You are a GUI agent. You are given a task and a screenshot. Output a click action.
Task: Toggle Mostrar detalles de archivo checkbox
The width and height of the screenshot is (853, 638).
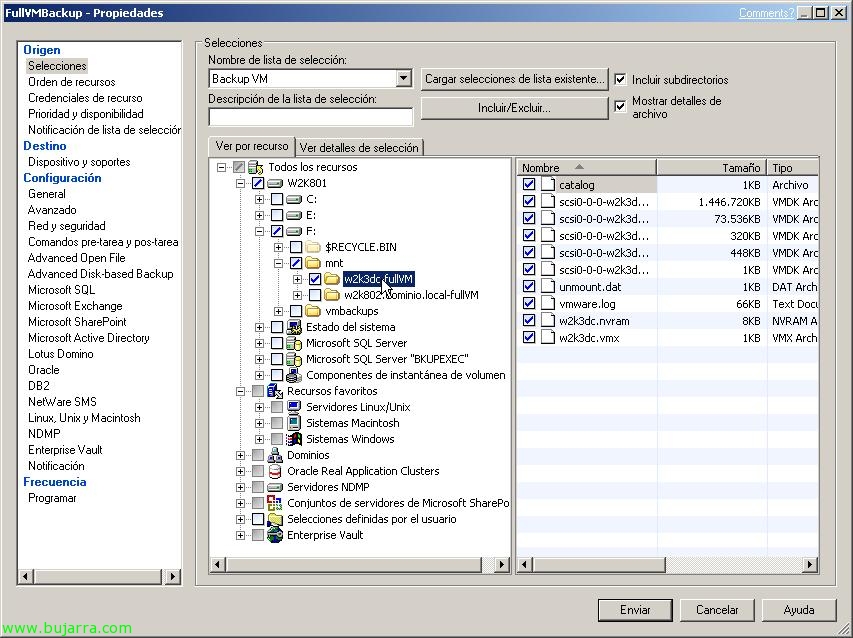[620, 106]
